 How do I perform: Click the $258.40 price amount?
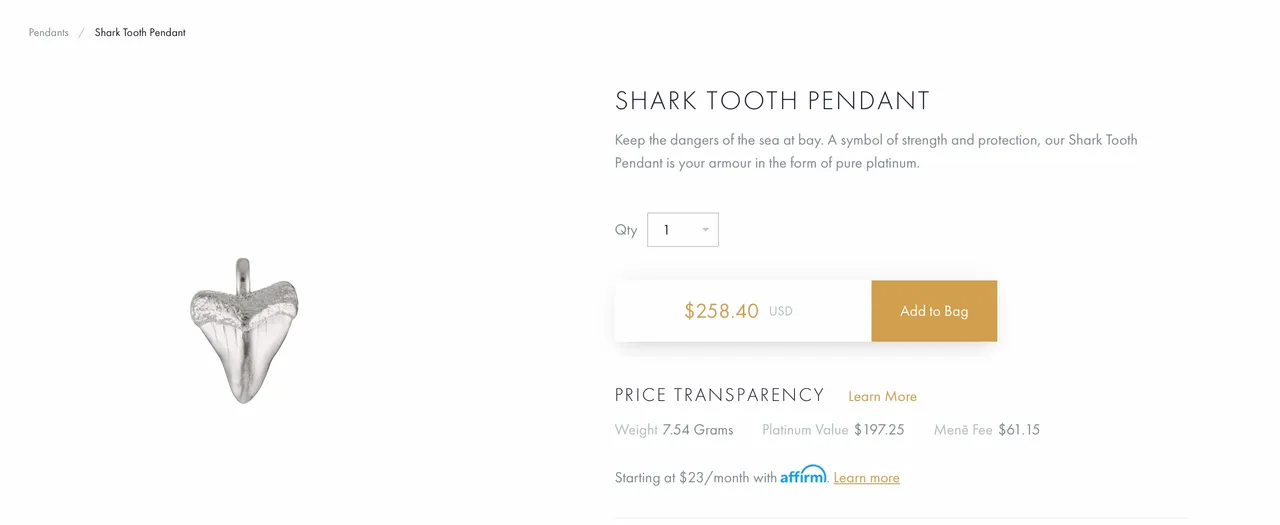(x=722, y=311)
